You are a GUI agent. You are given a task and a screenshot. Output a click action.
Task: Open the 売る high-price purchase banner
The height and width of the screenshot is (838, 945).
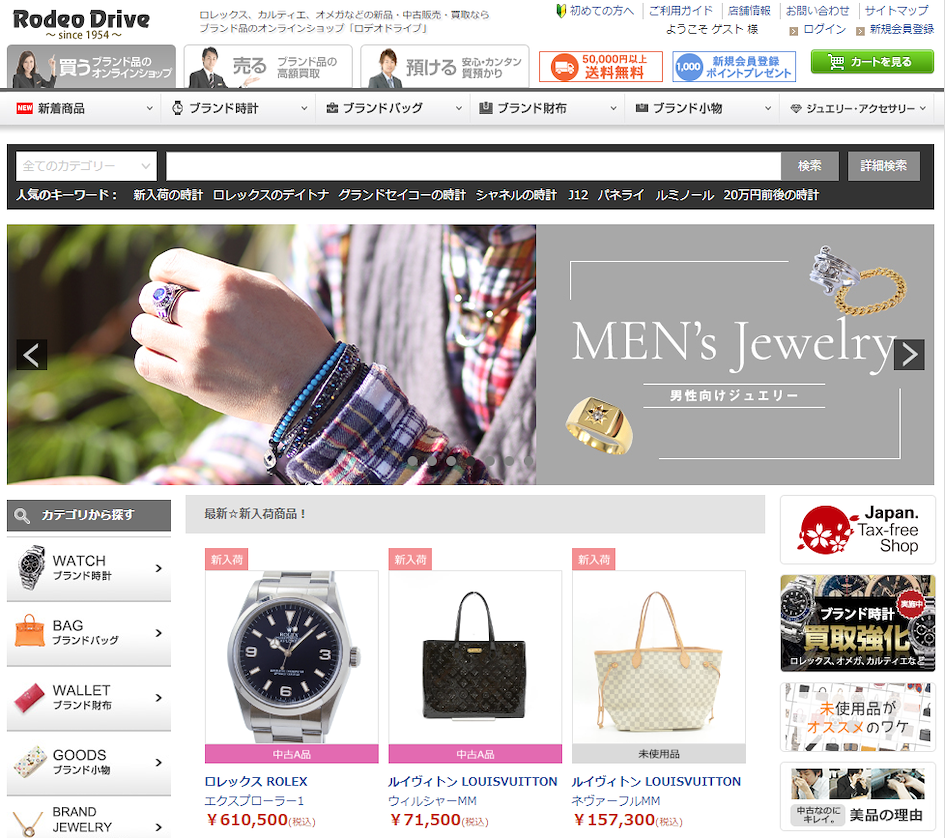tap(268, 67)
